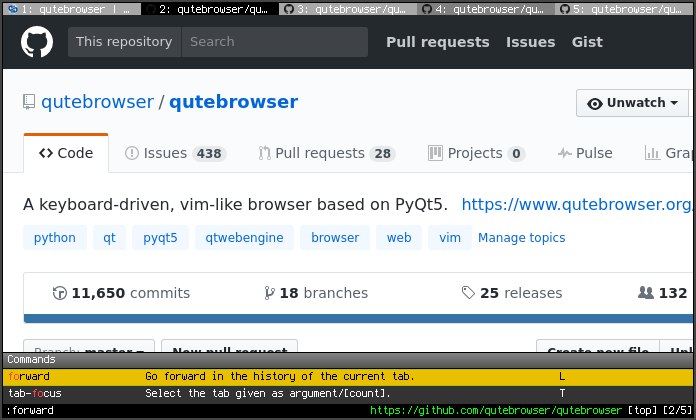This screenshot has height=420, width=696.
Task: Open Gist in top navigation
Action: tap(587, 42)
